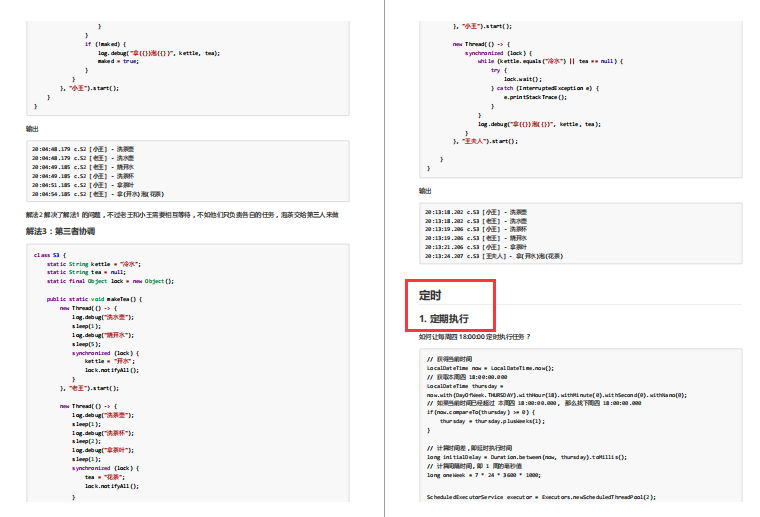
Task: Click the line "static final Object lock = new Object();"
Action: (x=110, y=281)
